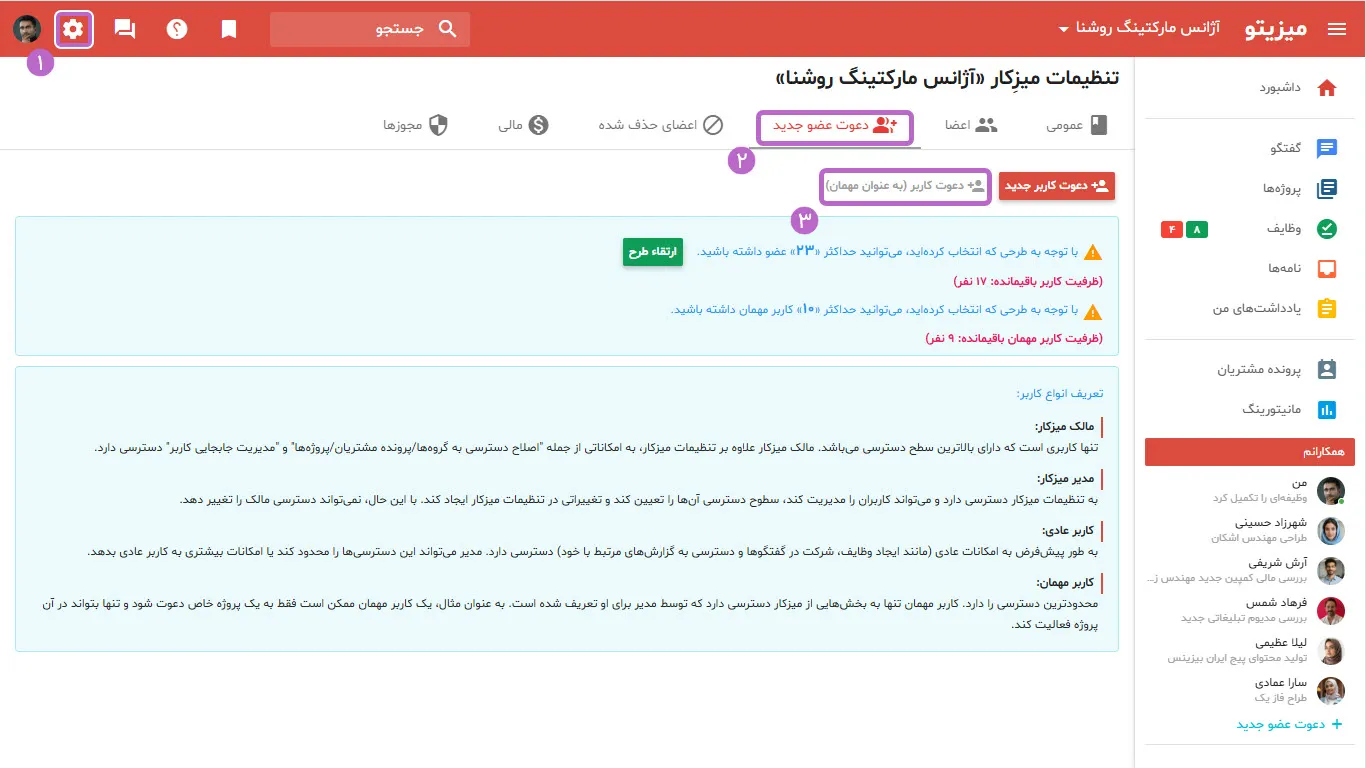Click the red task count badge ۴

[1172, 230]
